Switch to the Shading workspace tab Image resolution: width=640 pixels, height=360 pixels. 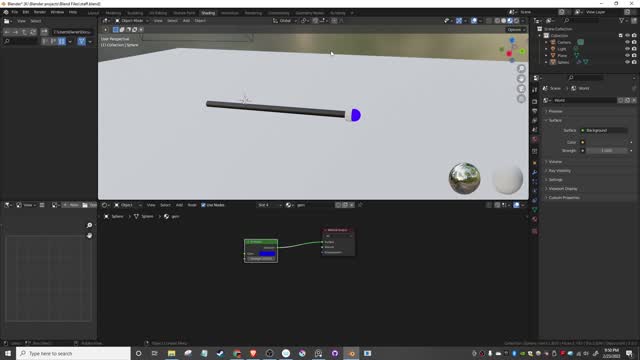coord(208,13)
